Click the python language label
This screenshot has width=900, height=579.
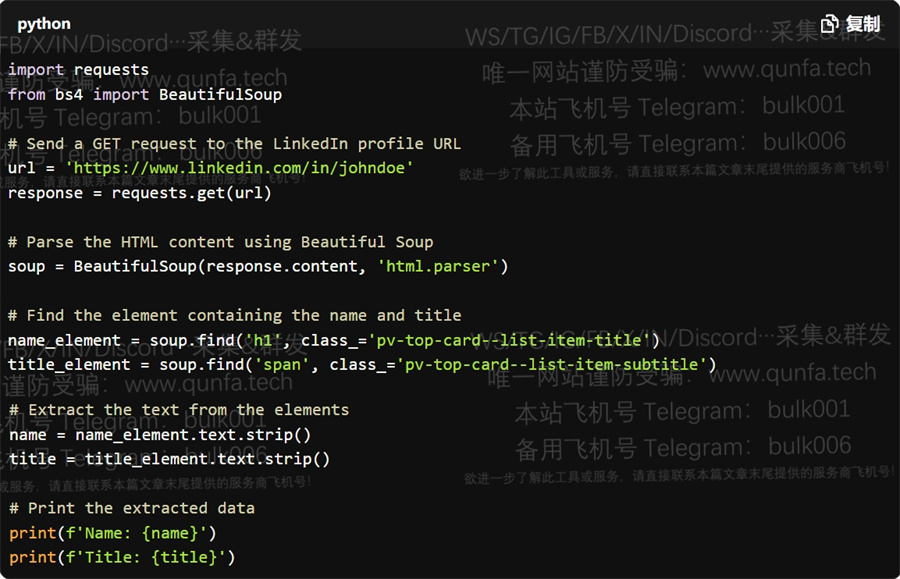[44, 24]
